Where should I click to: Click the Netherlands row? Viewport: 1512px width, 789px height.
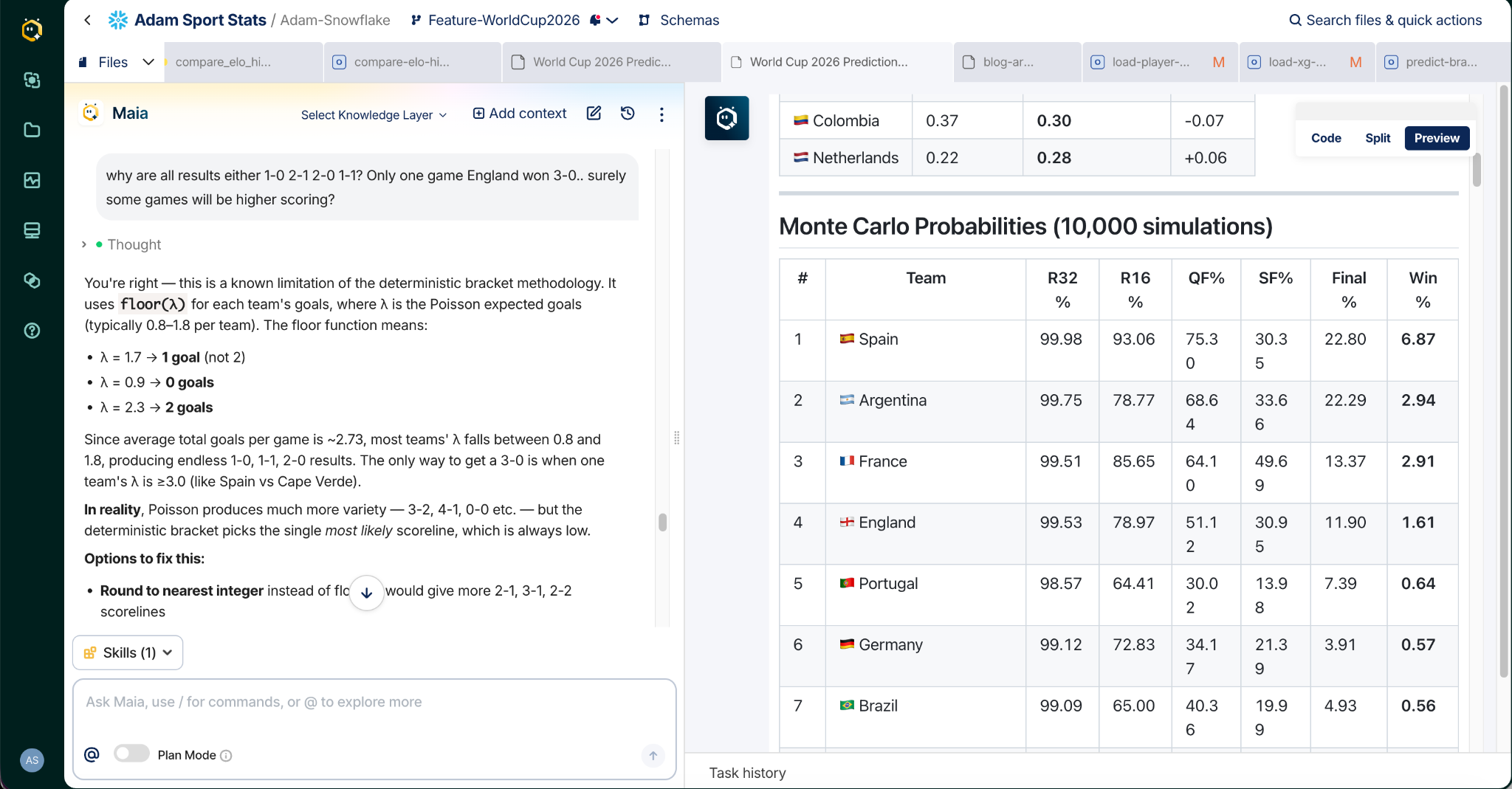1017,157
